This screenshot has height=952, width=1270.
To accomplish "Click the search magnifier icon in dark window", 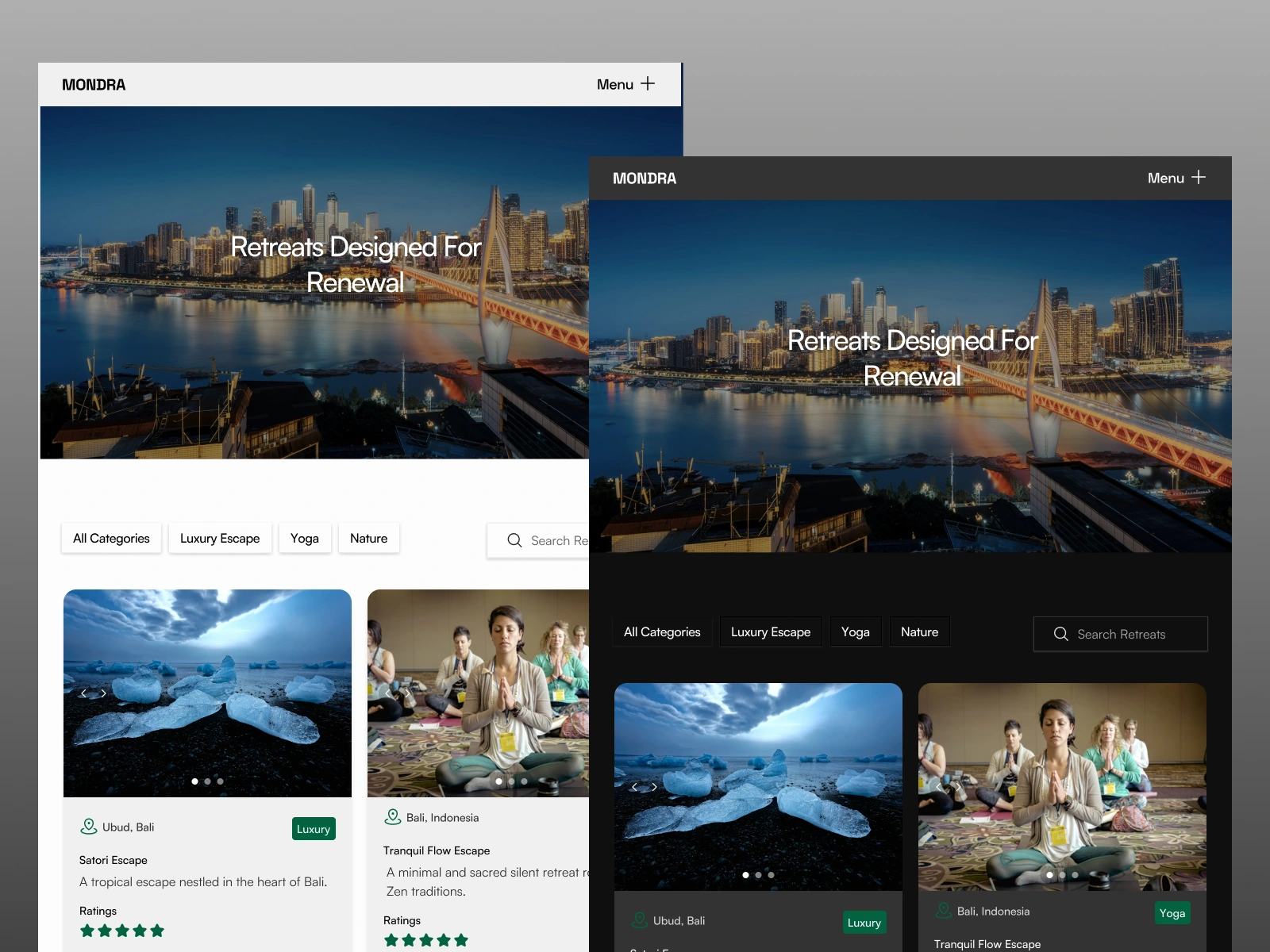I will (x=1060, y=634).
